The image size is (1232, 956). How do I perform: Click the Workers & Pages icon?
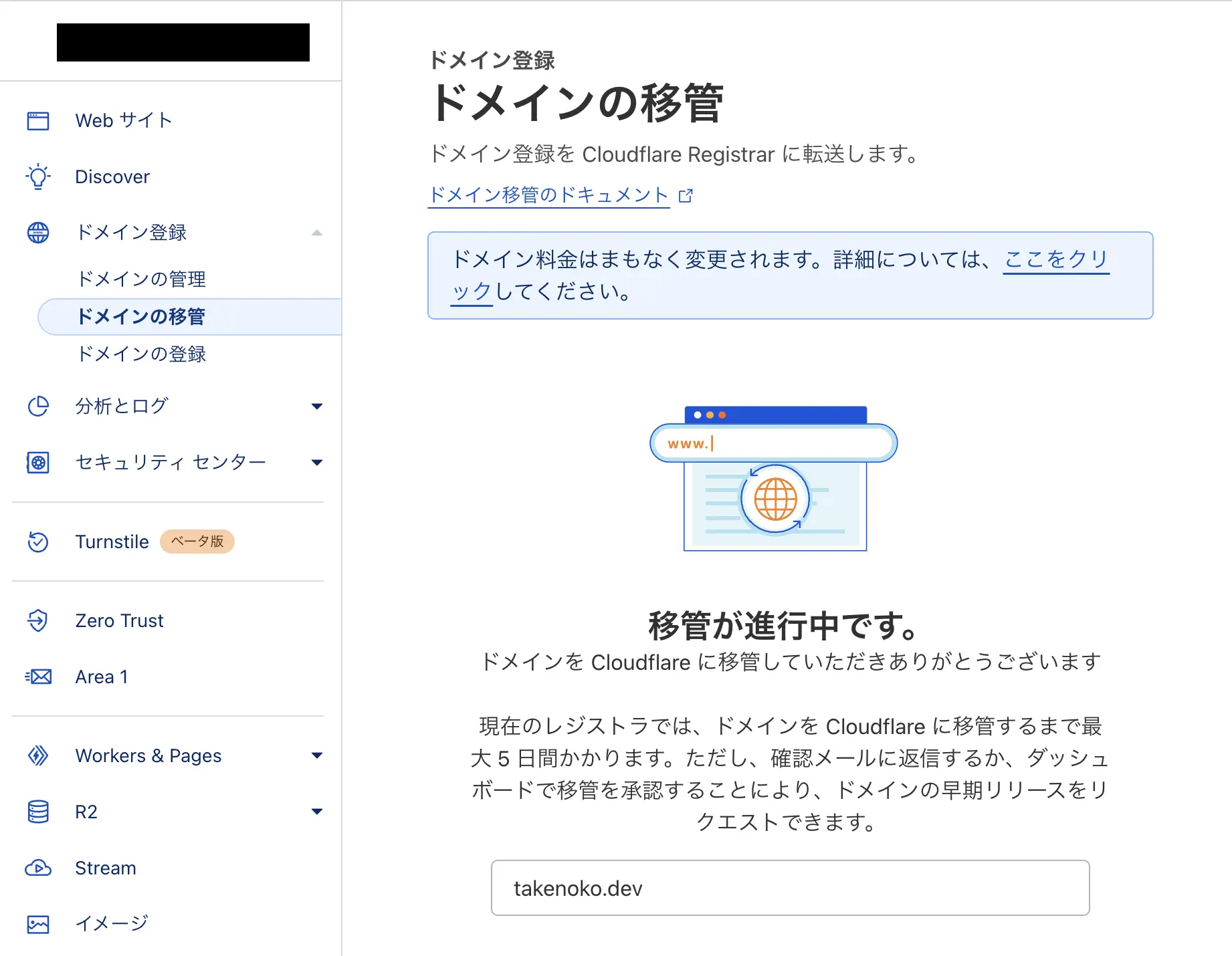click(38, 755)
